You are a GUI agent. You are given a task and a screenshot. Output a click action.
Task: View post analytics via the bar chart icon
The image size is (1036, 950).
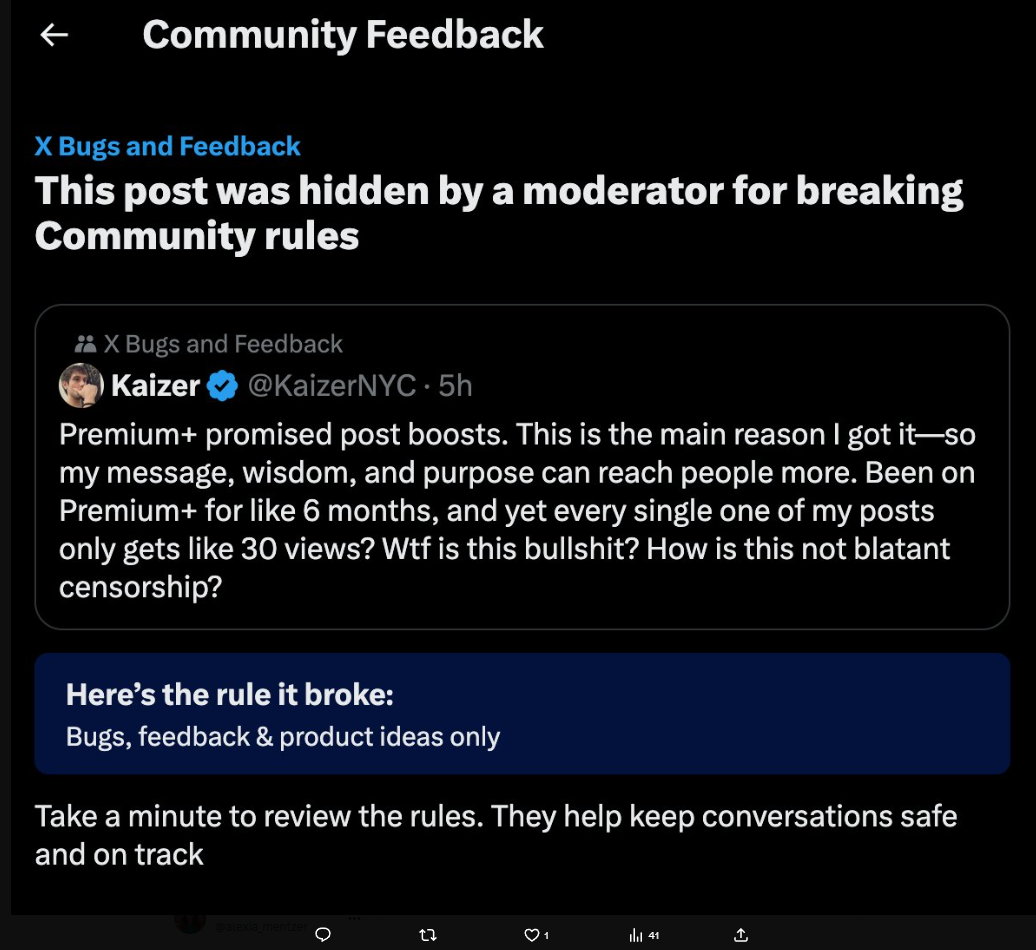coord(636,934)
